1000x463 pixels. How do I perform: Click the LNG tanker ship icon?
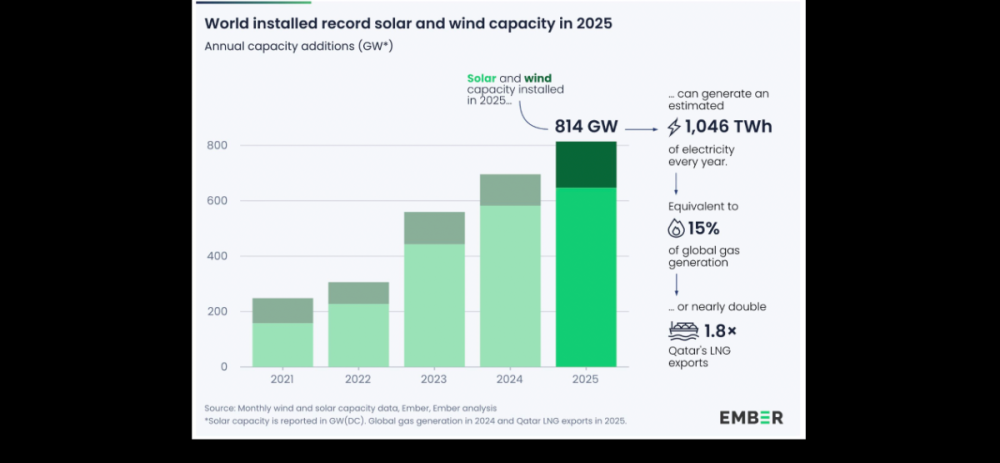point(681,331)
